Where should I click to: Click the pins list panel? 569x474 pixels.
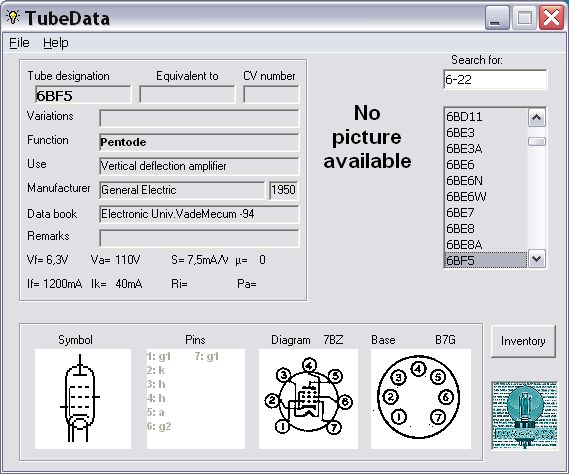tap(196, 399)
